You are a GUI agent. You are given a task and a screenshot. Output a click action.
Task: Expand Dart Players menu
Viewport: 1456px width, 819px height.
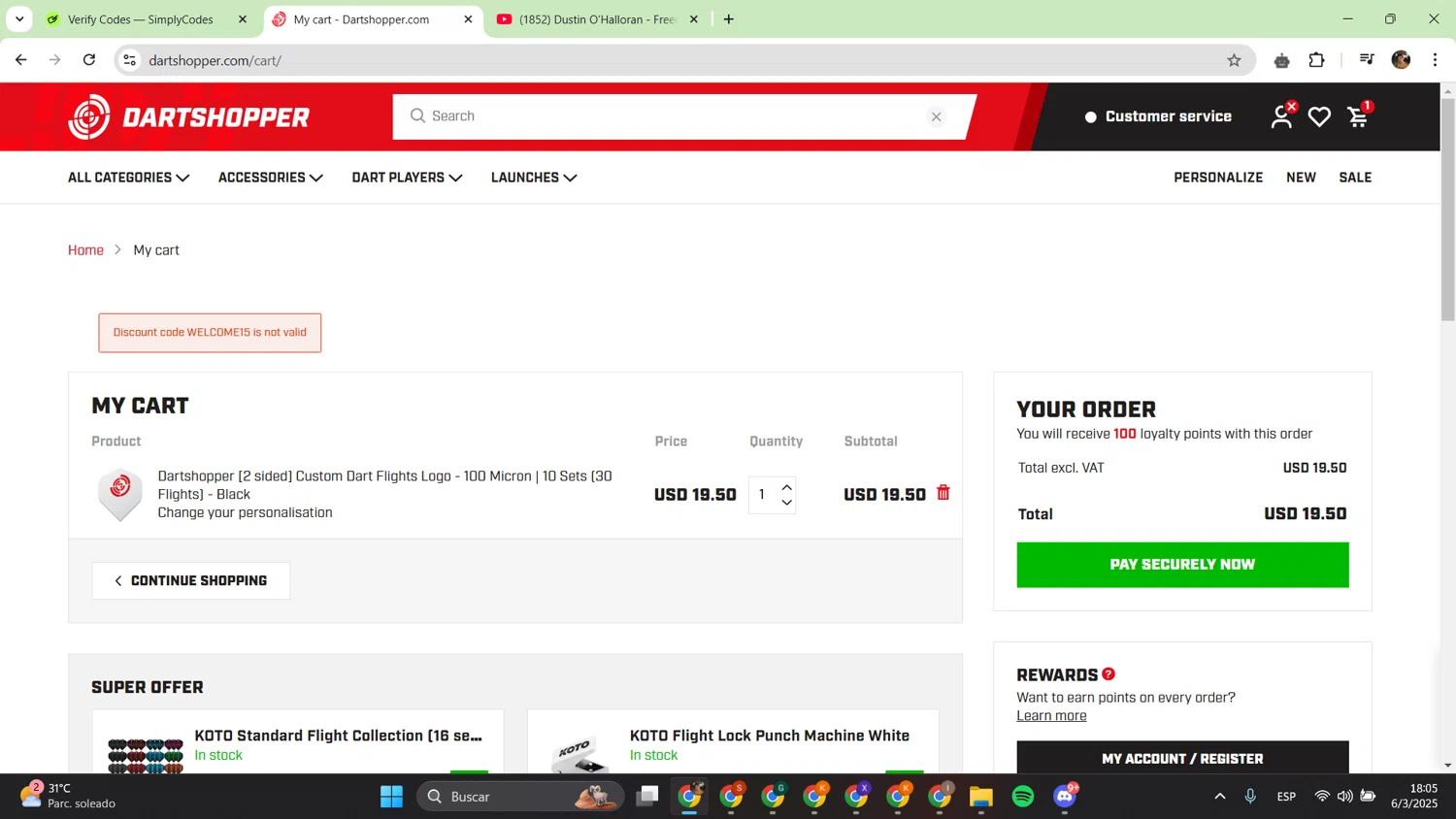coord(407,178)
